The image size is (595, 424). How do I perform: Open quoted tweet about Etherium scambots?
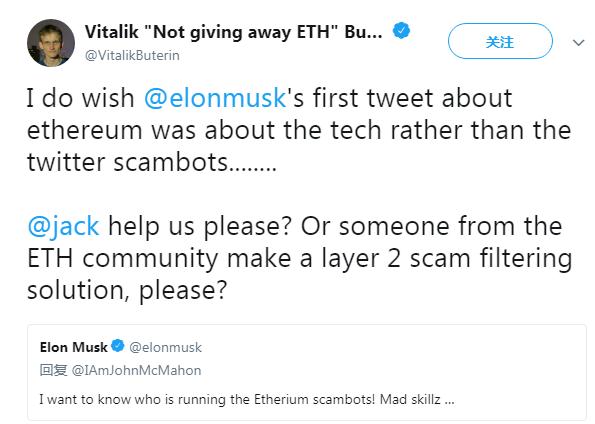pos(307,372)
